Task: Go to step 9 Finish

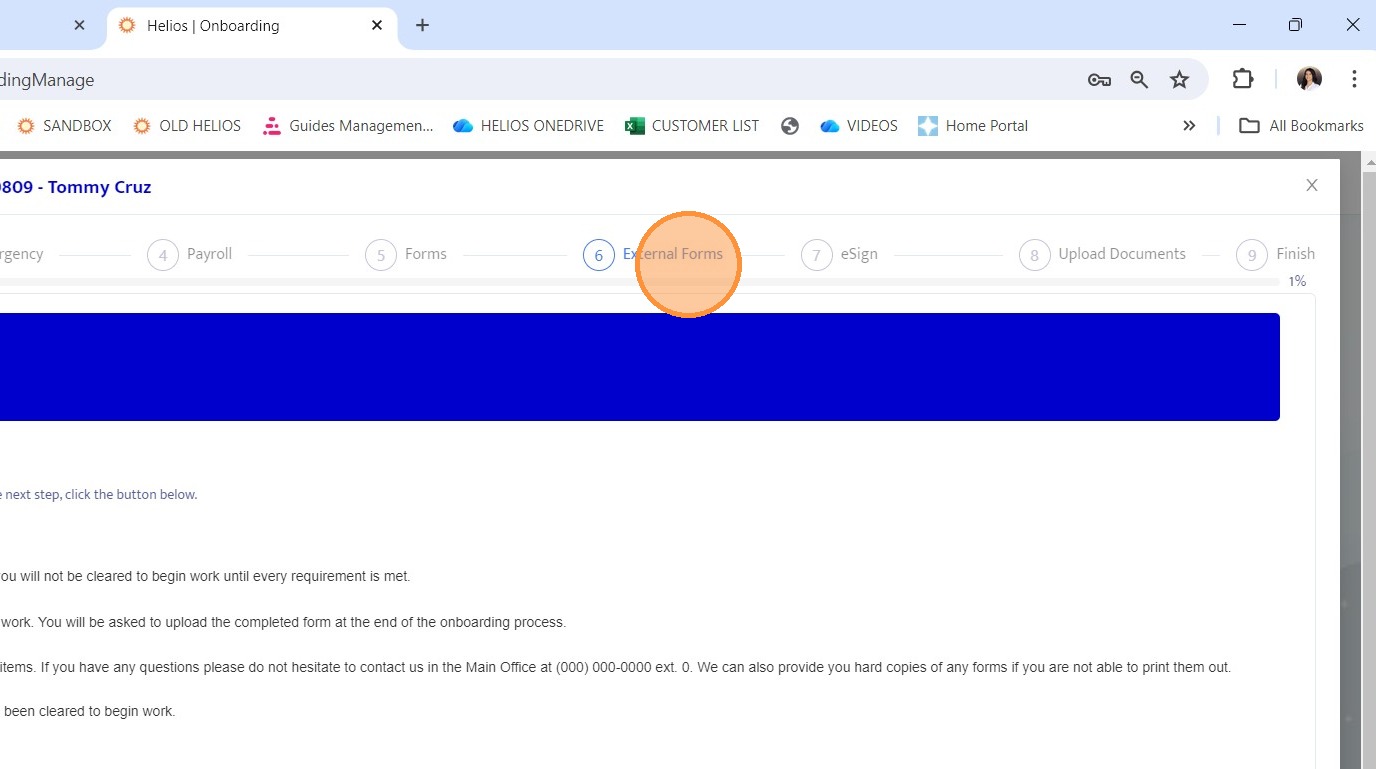Action: point(1275,255)
